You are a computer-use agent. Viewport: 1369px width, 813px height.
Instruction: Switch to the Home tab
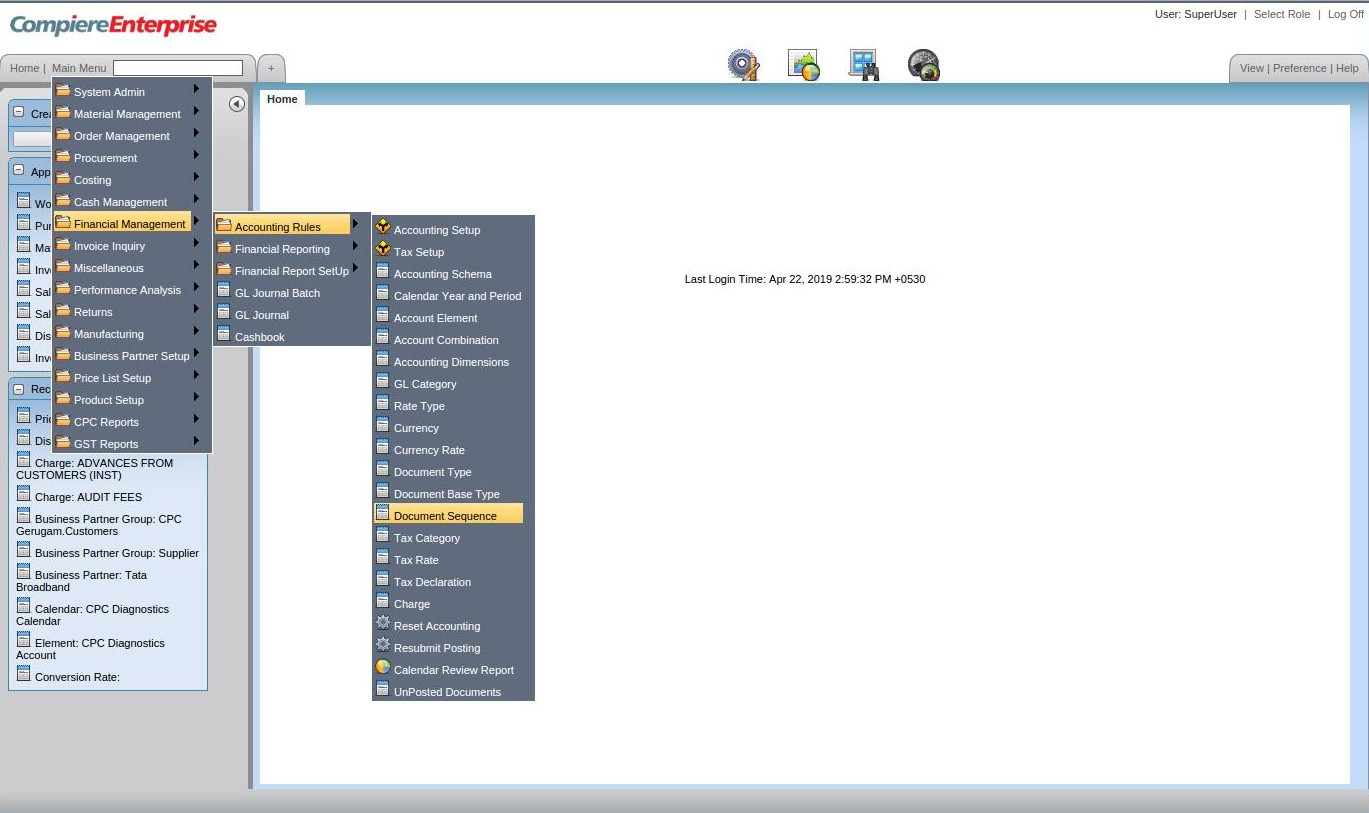282,98
